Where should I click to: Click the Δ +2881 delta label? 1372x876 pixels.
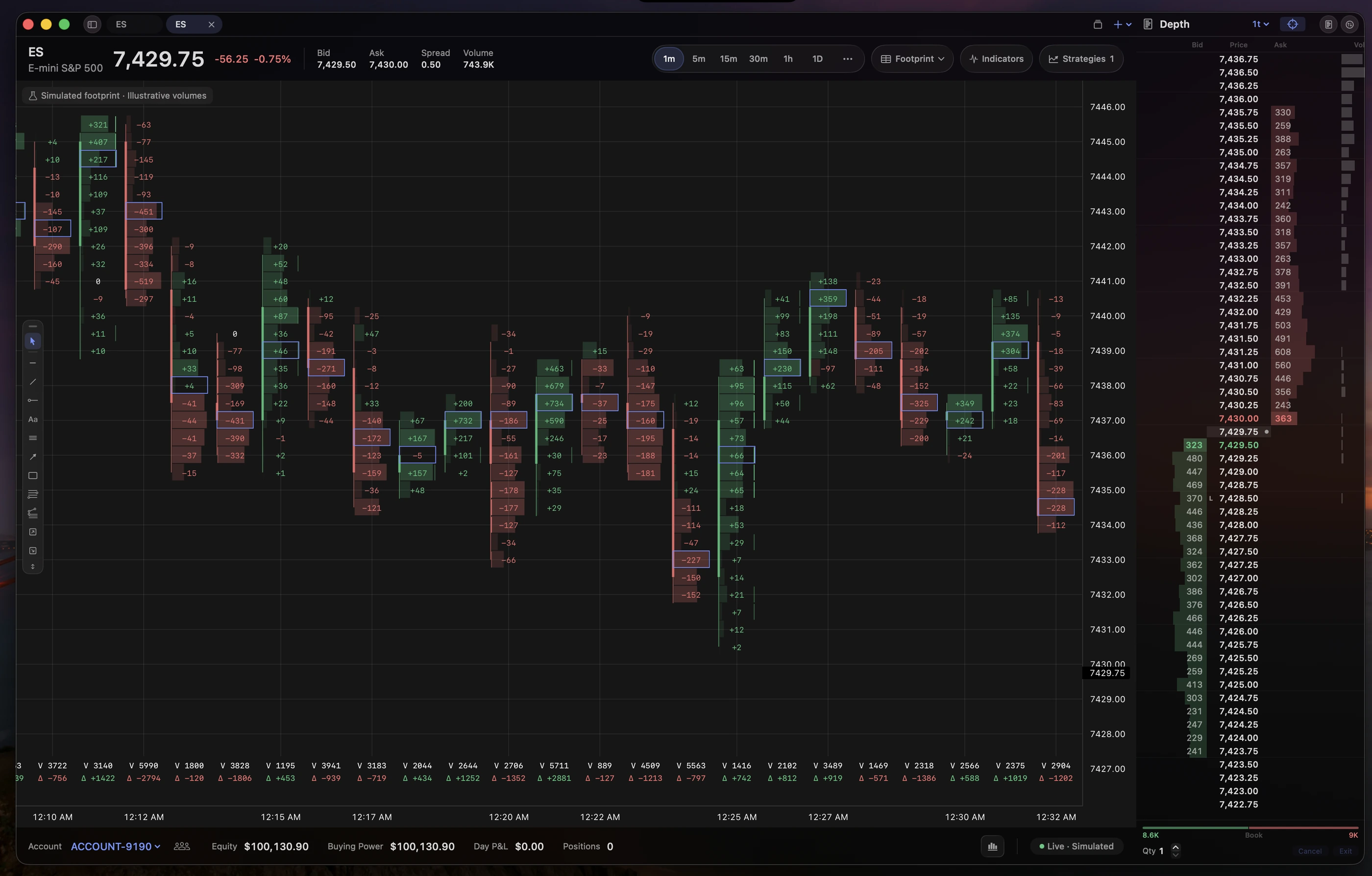pyautogui.click(x=554, y=778)
